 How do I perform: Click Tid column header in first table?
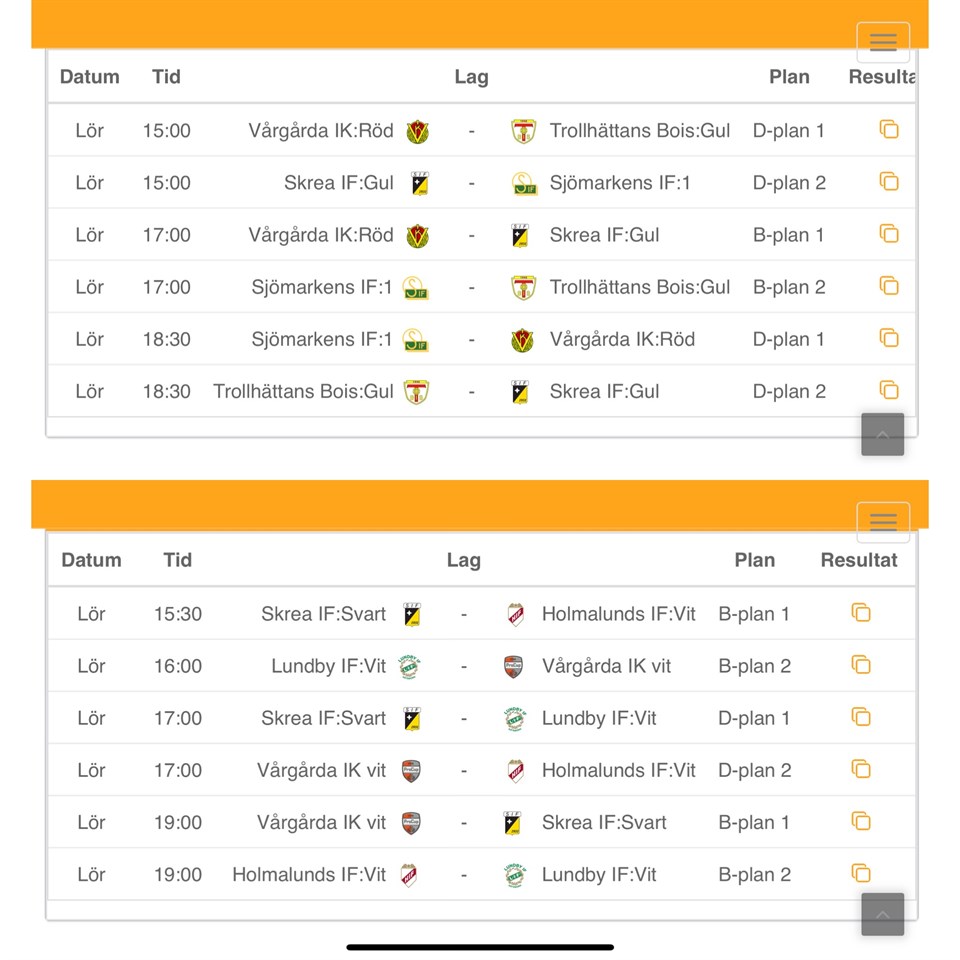point(166,77)
